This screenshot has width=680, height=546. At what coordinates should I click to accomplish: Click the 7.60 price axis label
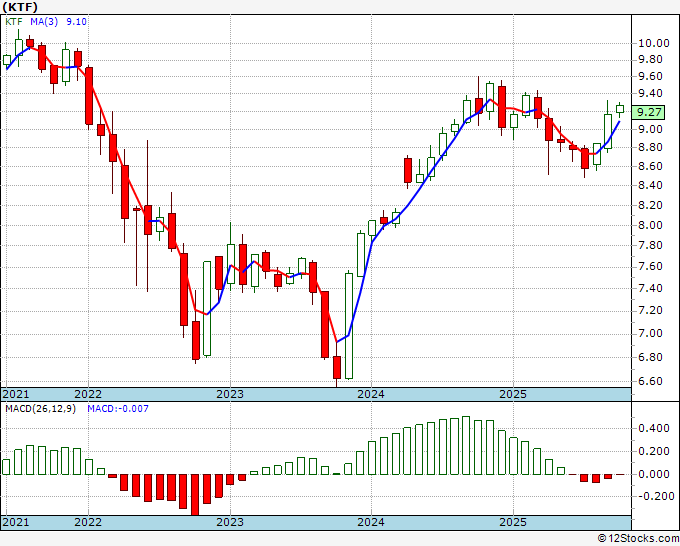click(x=650, y=266)
